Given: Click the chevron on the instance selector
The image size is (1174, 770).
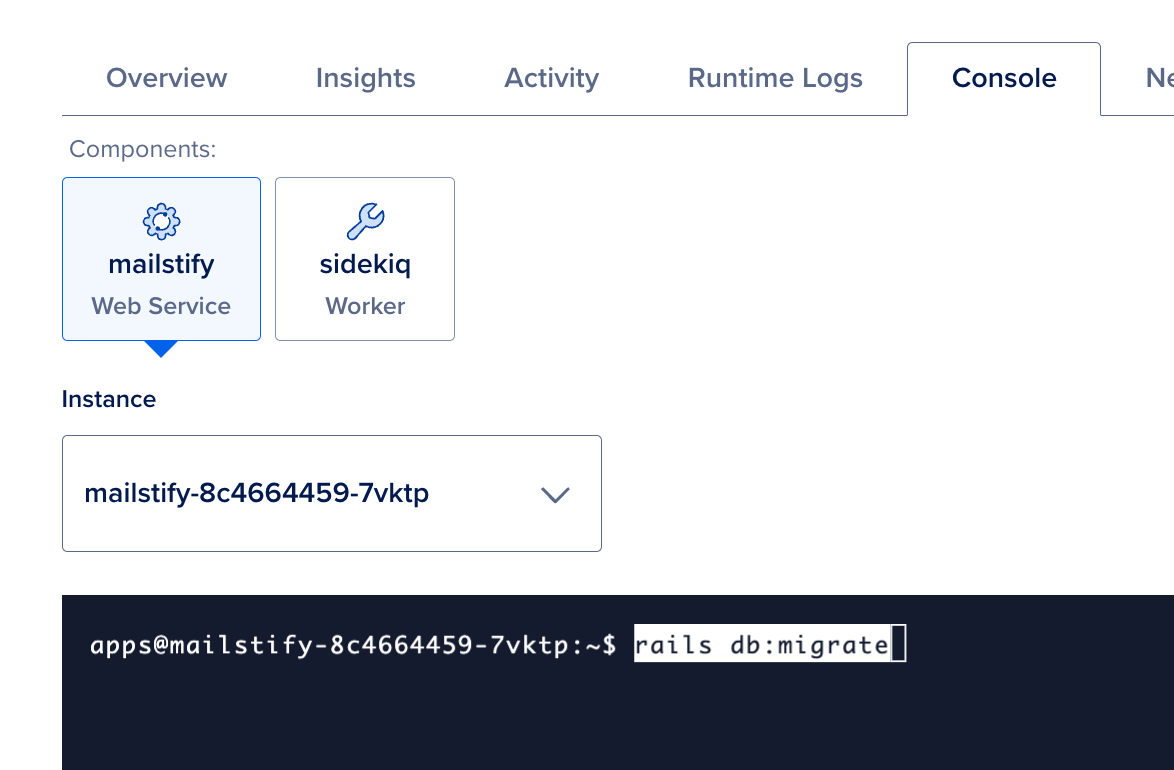Looking at the screenshot, I should coord(555,493).
